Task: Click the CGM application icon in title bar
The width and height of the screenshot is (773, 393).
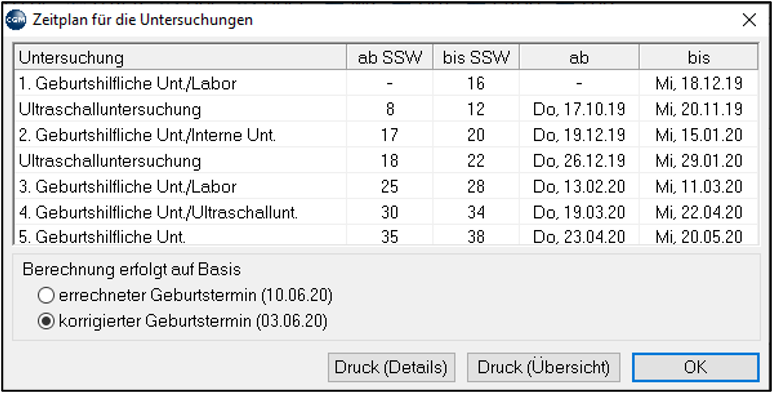Action: (16, 20)
